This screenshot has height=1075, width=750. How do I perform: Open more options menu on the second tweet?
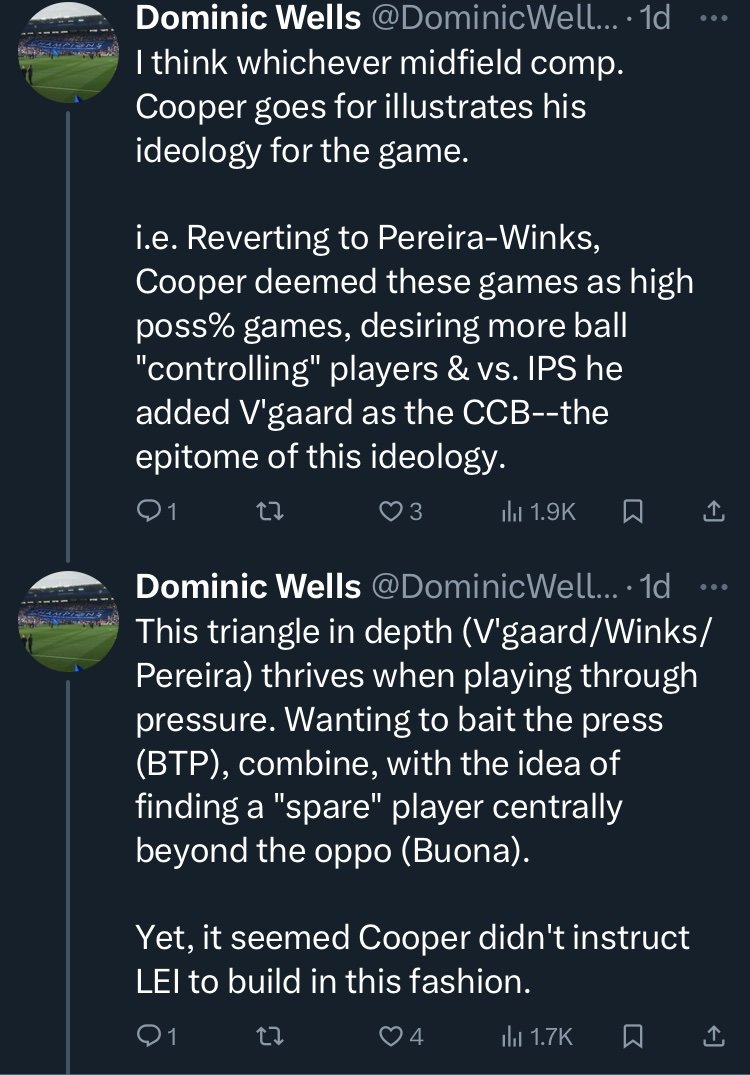point(714,587)
